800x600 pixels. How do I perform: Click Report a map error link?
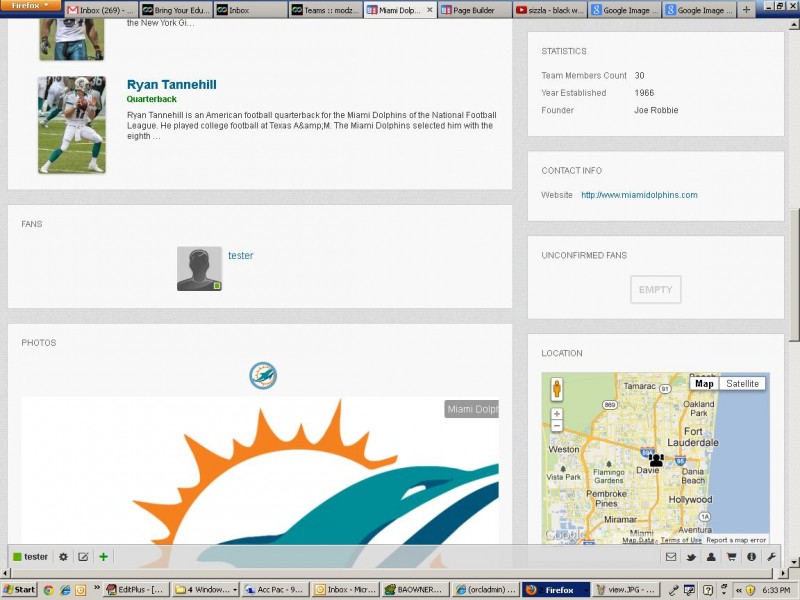pos(736,540)
